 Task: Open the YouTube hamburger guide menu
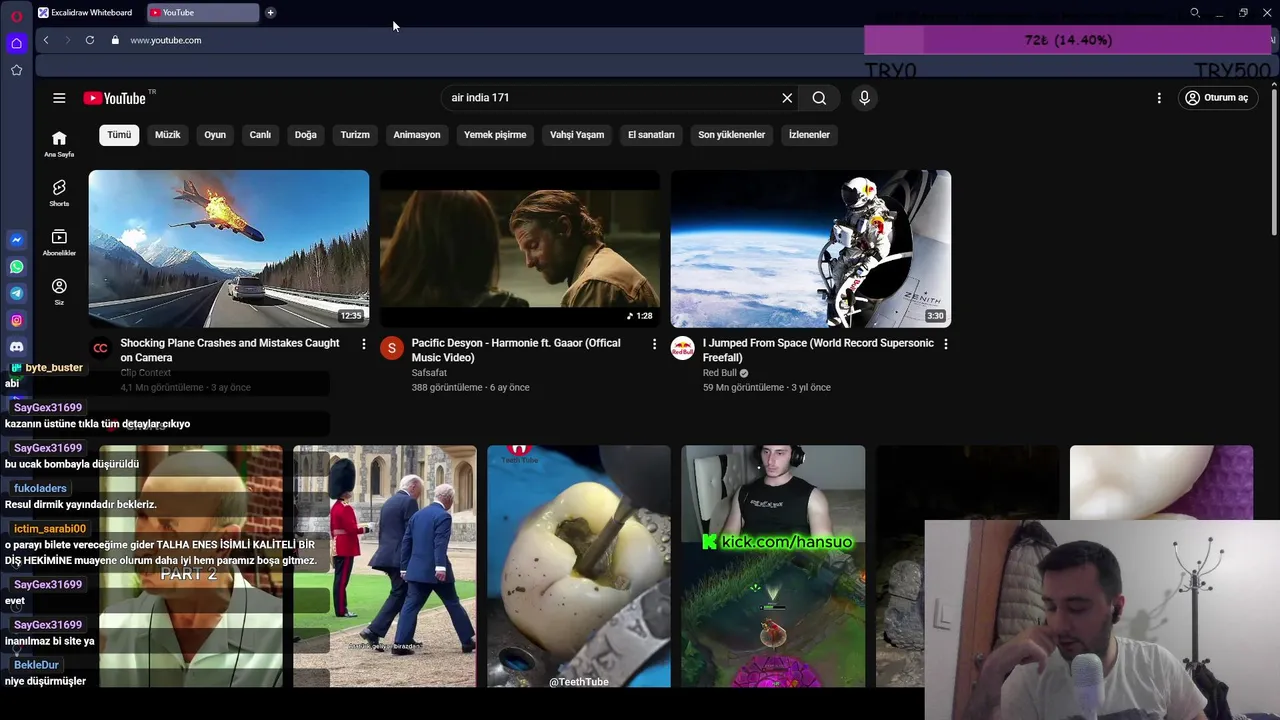(59, 98)
